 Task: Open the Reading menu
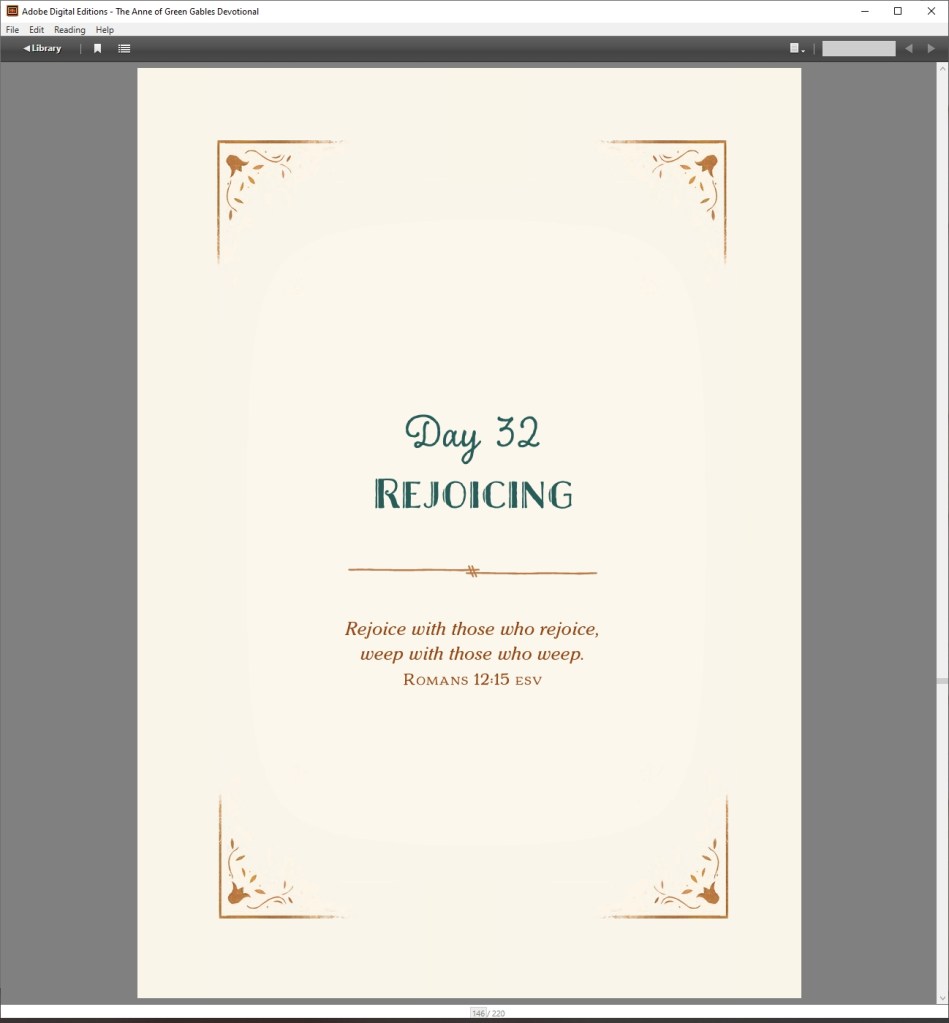coord(69,30)
